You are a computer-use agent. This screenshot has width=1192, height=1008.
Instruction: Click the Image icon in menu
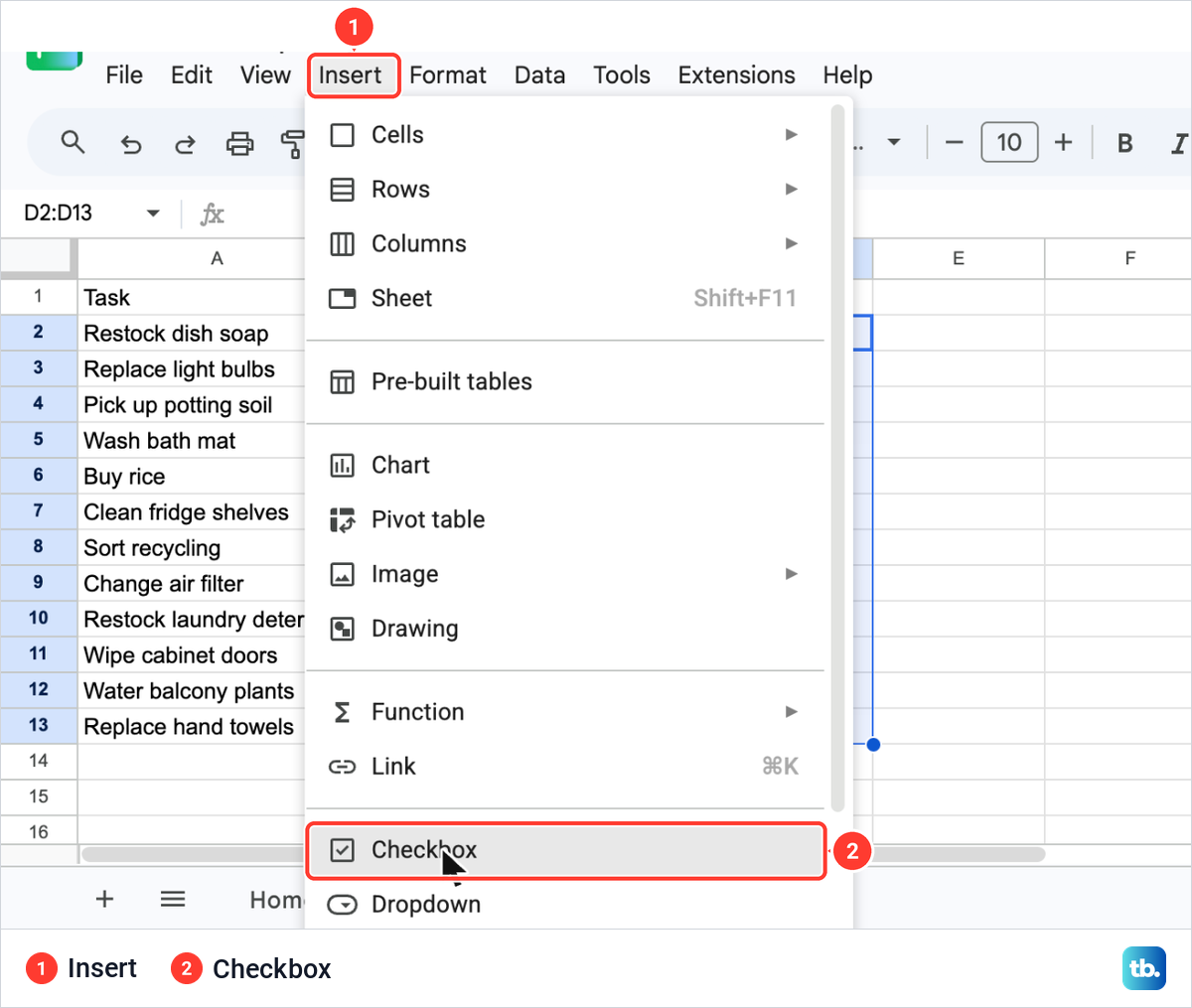(342, 574)
